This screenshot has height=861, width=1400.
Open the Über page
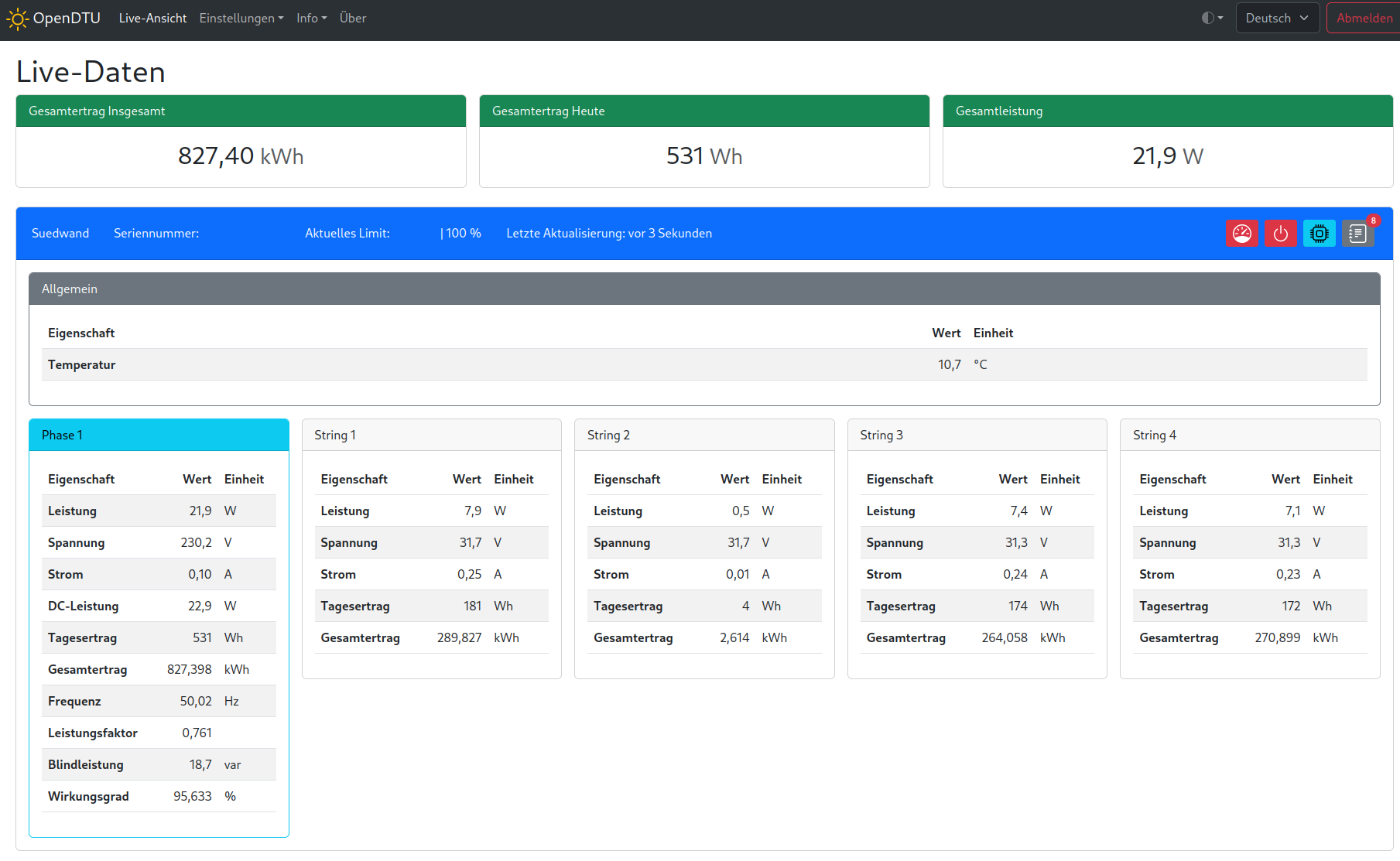tap(353, 18)
